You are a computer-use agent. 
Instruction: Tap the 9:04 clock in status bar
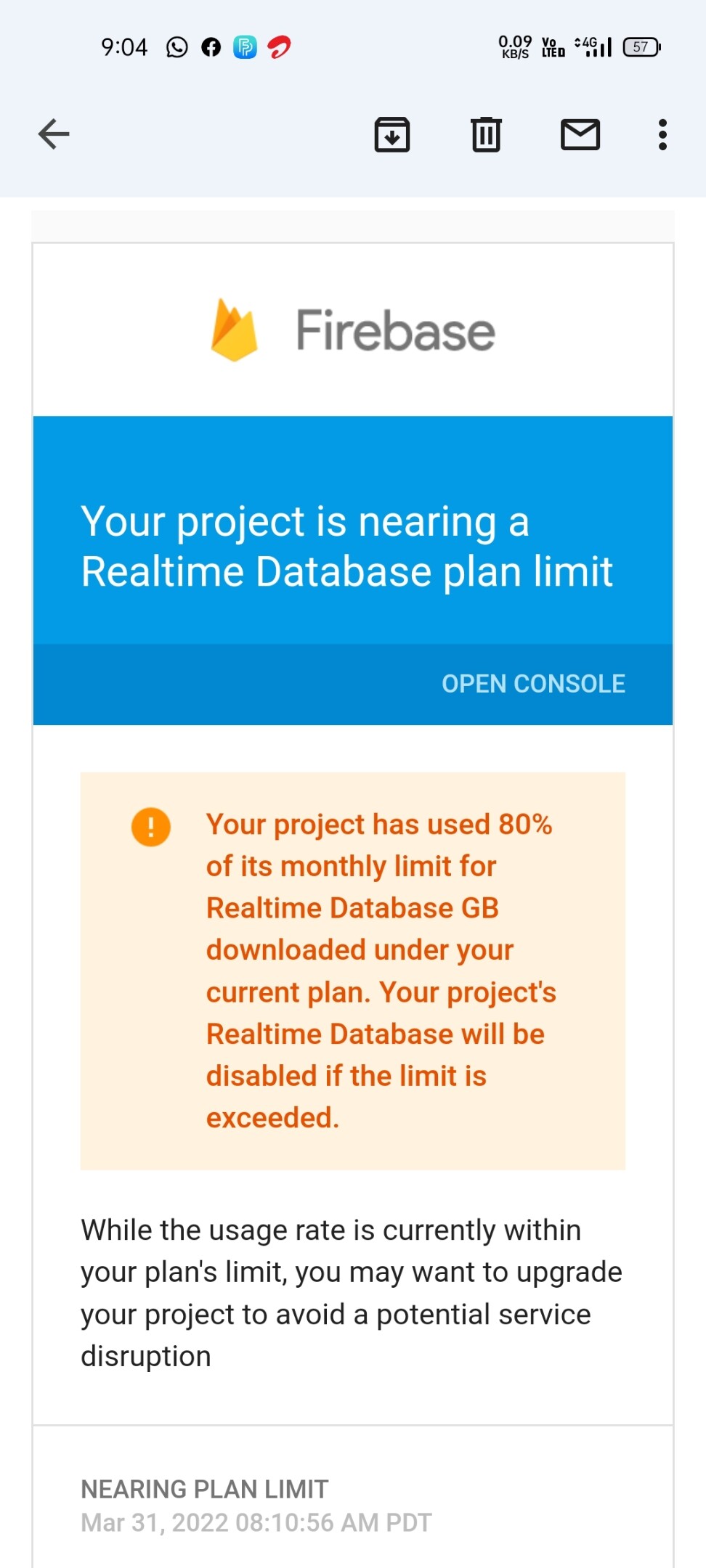124,47
